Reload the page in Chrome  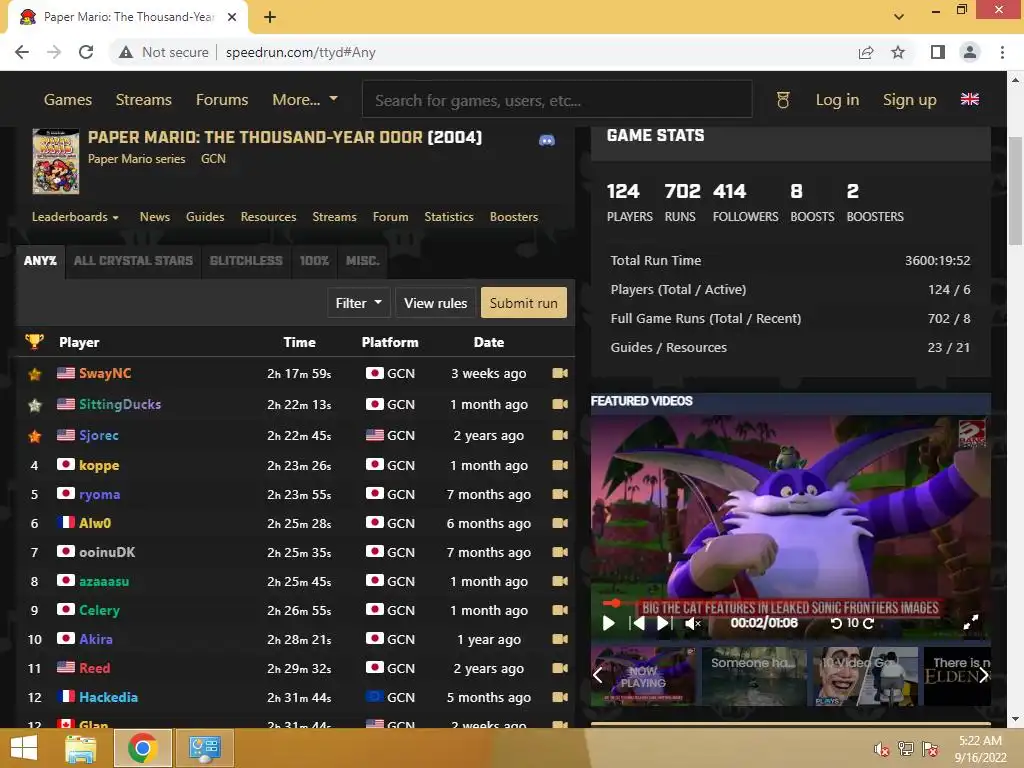coord(86,52)
